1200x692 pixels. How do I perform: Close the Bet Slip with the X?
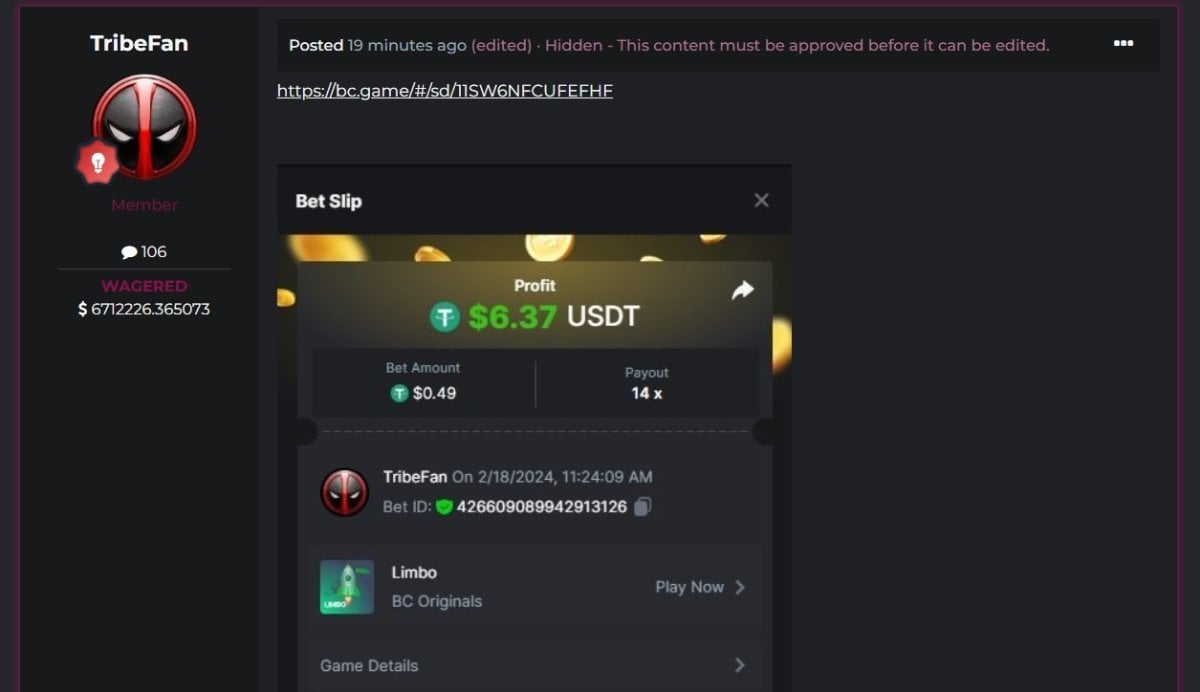pyautogui.click(x=761, y=200)
